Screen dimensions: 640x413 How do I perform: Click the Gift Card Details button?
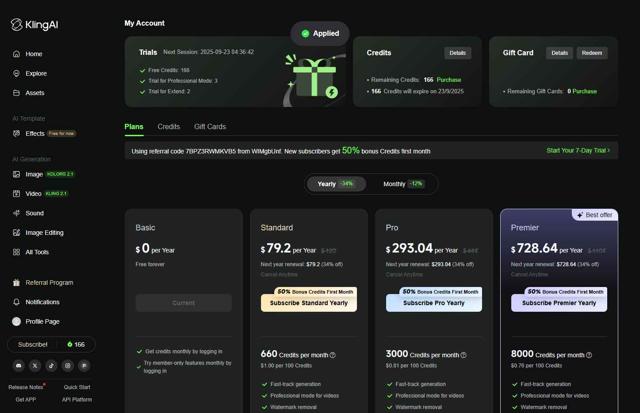coord(560,53)
